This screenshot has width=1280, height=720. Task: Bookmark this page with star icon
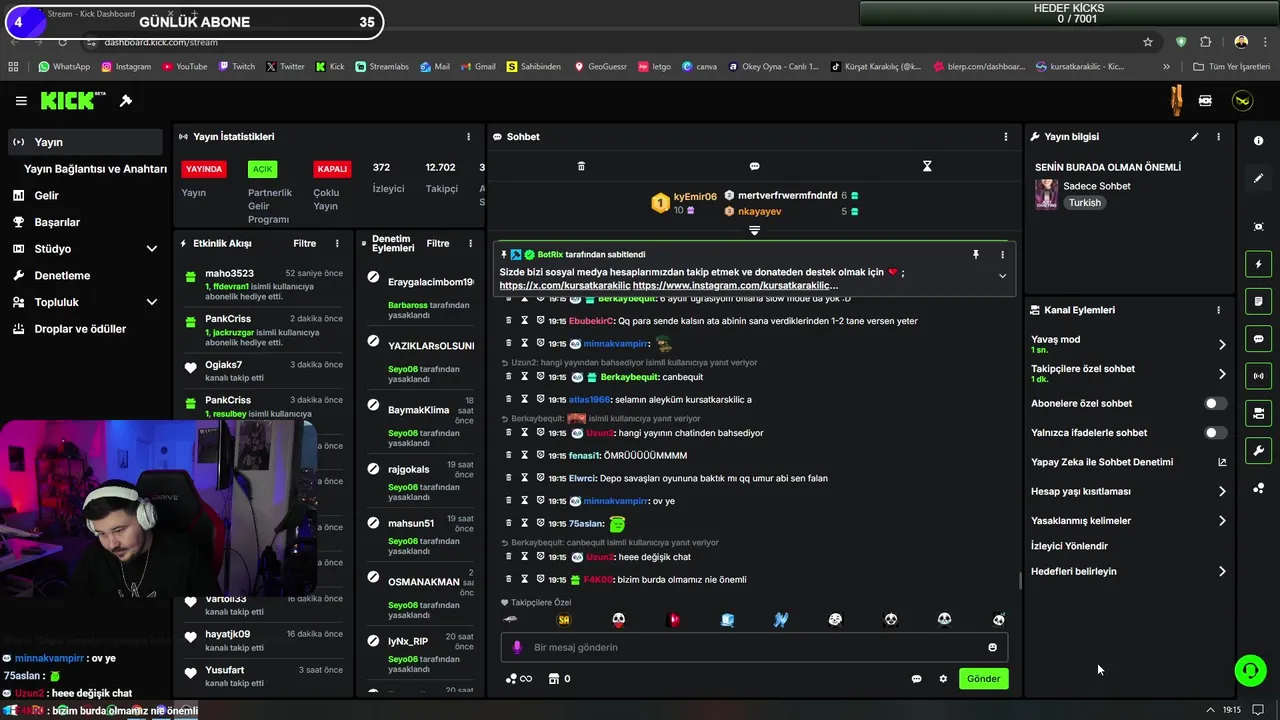coord(1148,42)
